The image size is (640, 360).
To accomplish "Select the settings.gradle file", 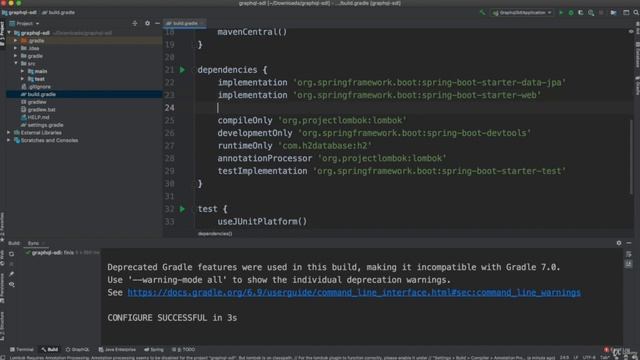I will click(x=42, y=125).
